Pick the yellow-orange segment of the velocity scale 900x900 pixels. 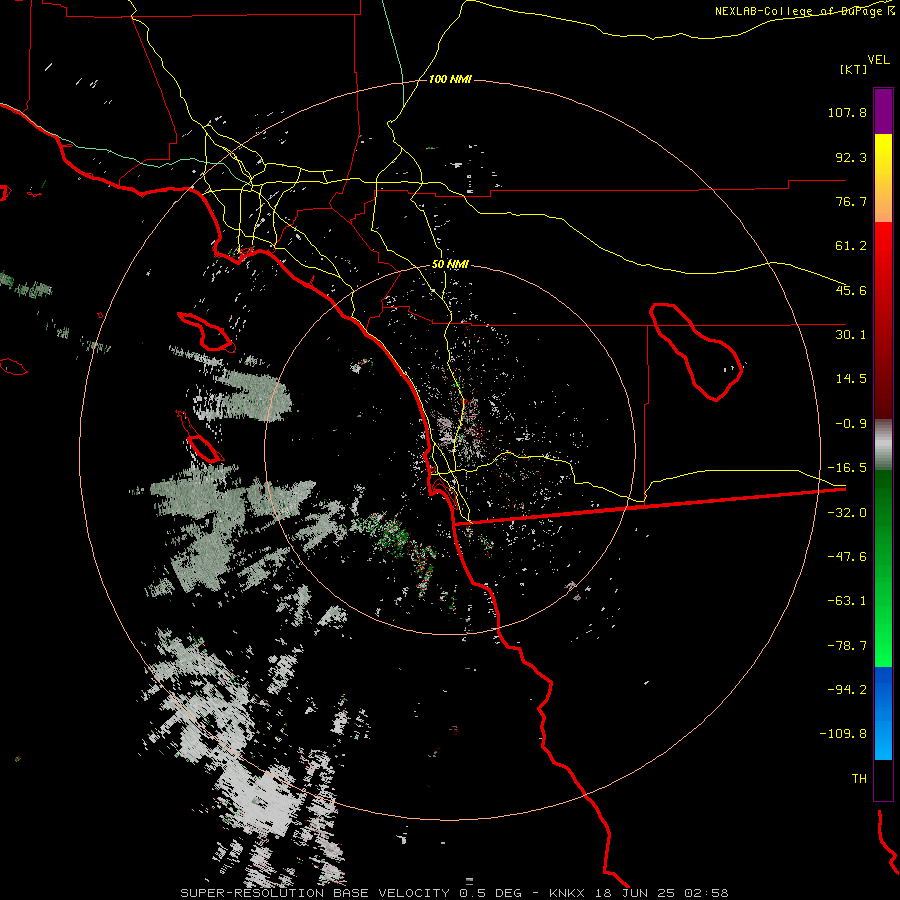883,178
